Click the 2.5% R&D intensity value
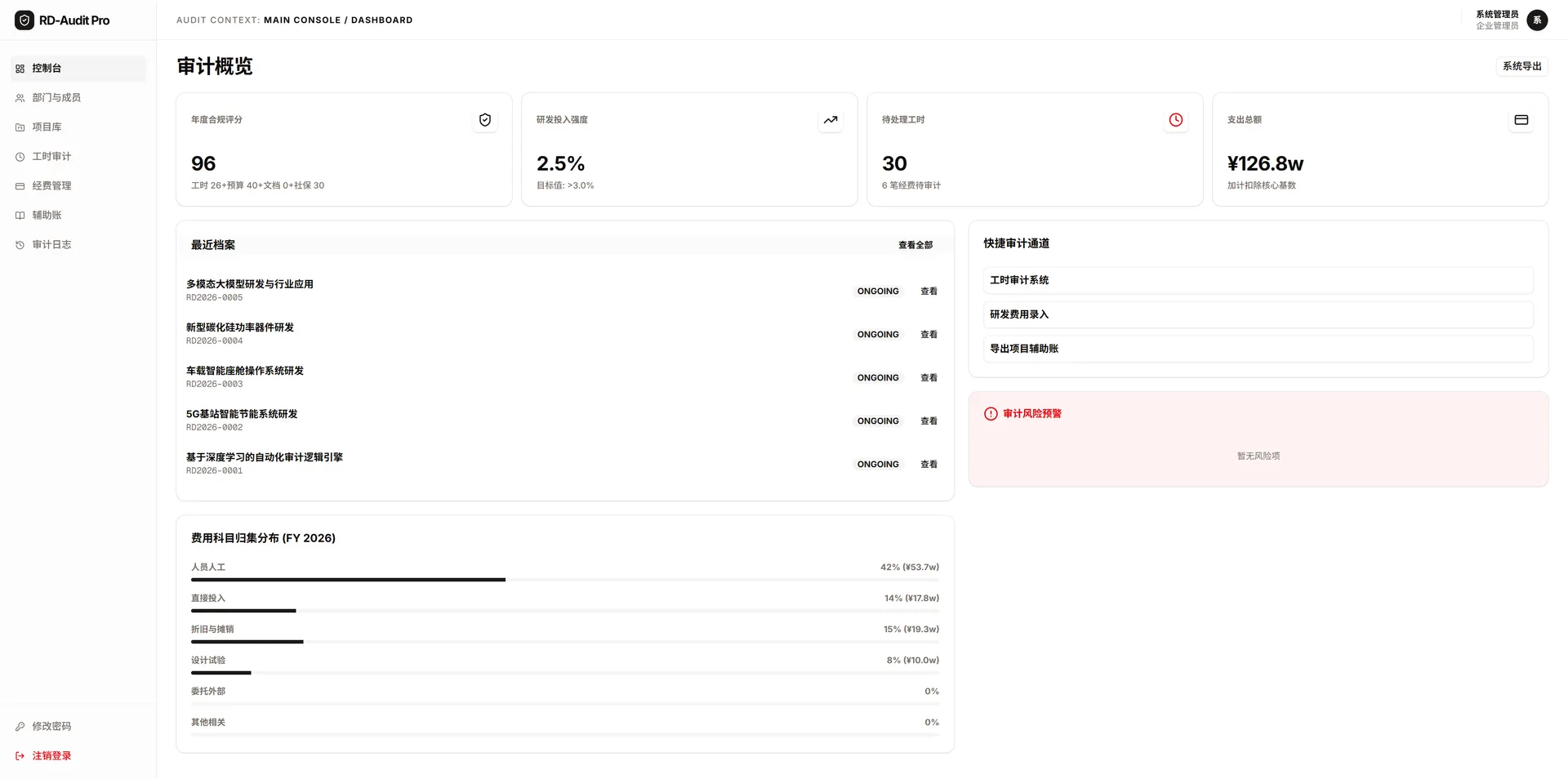 [560, 164]
